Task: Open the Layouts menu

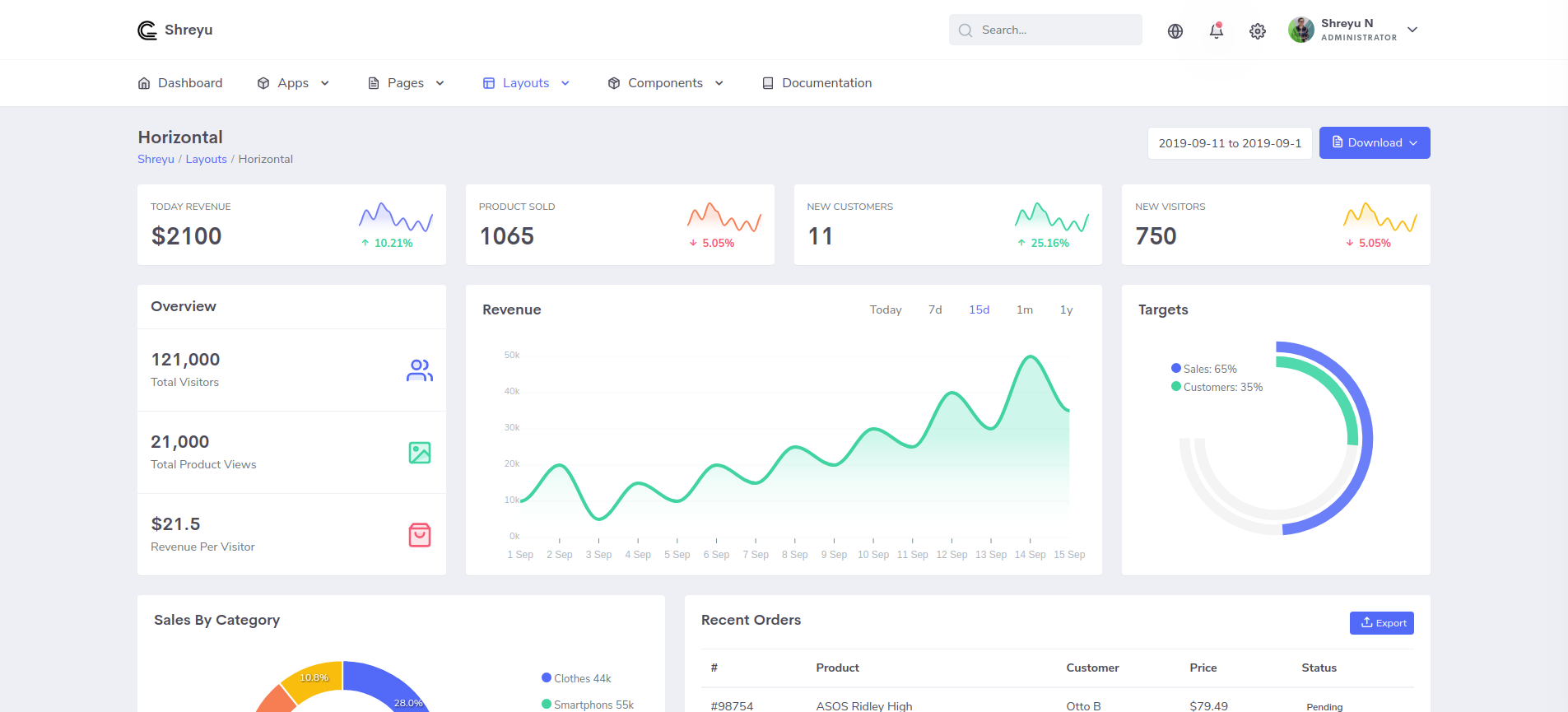Action: pos(527,83)
